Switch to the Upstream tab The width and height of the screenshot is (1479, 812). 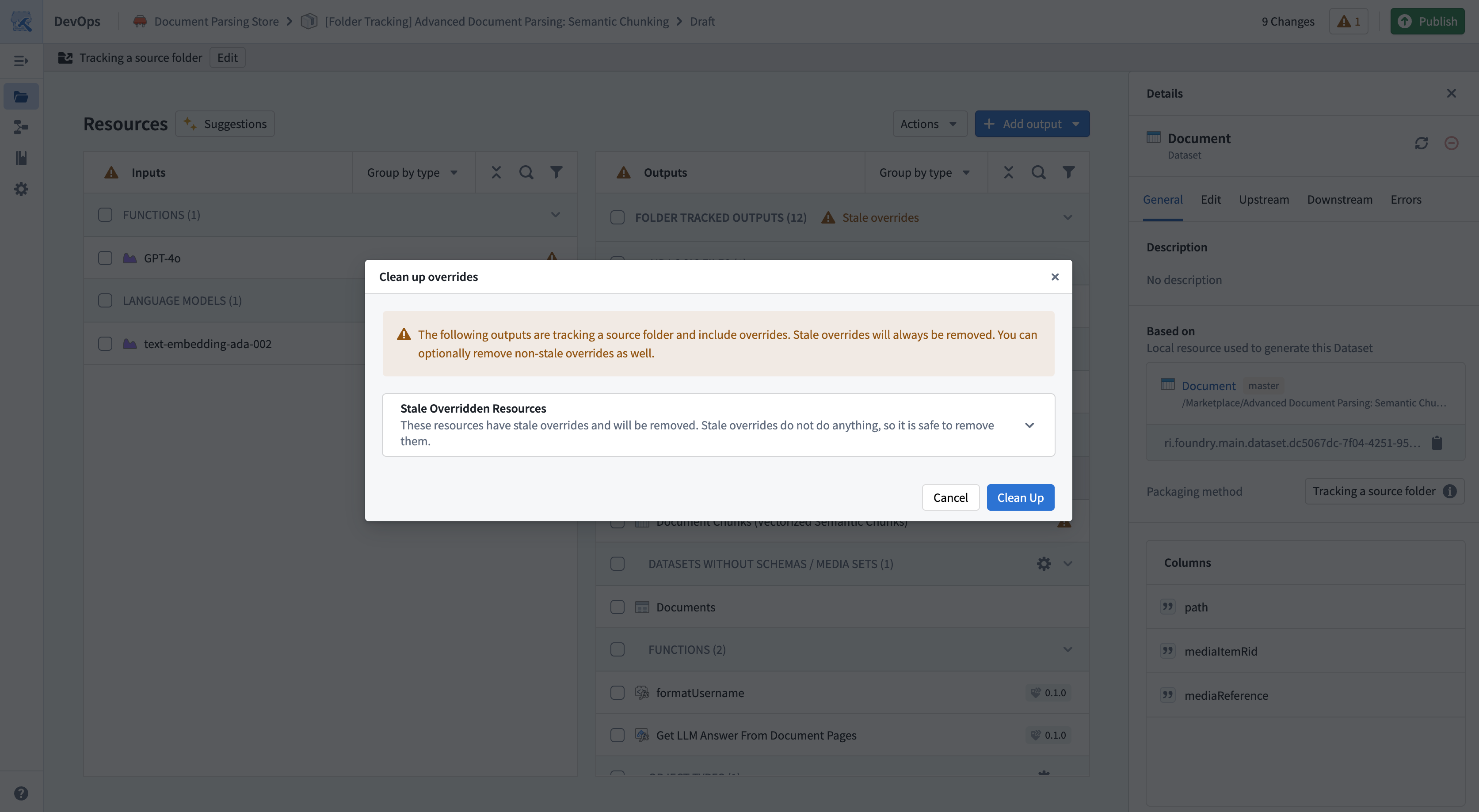[1264, 199]
